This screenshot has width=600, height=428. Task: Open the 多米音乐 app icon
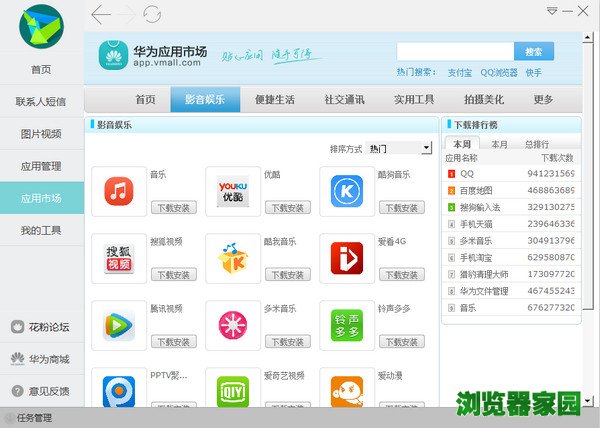[x=233, y=325]
